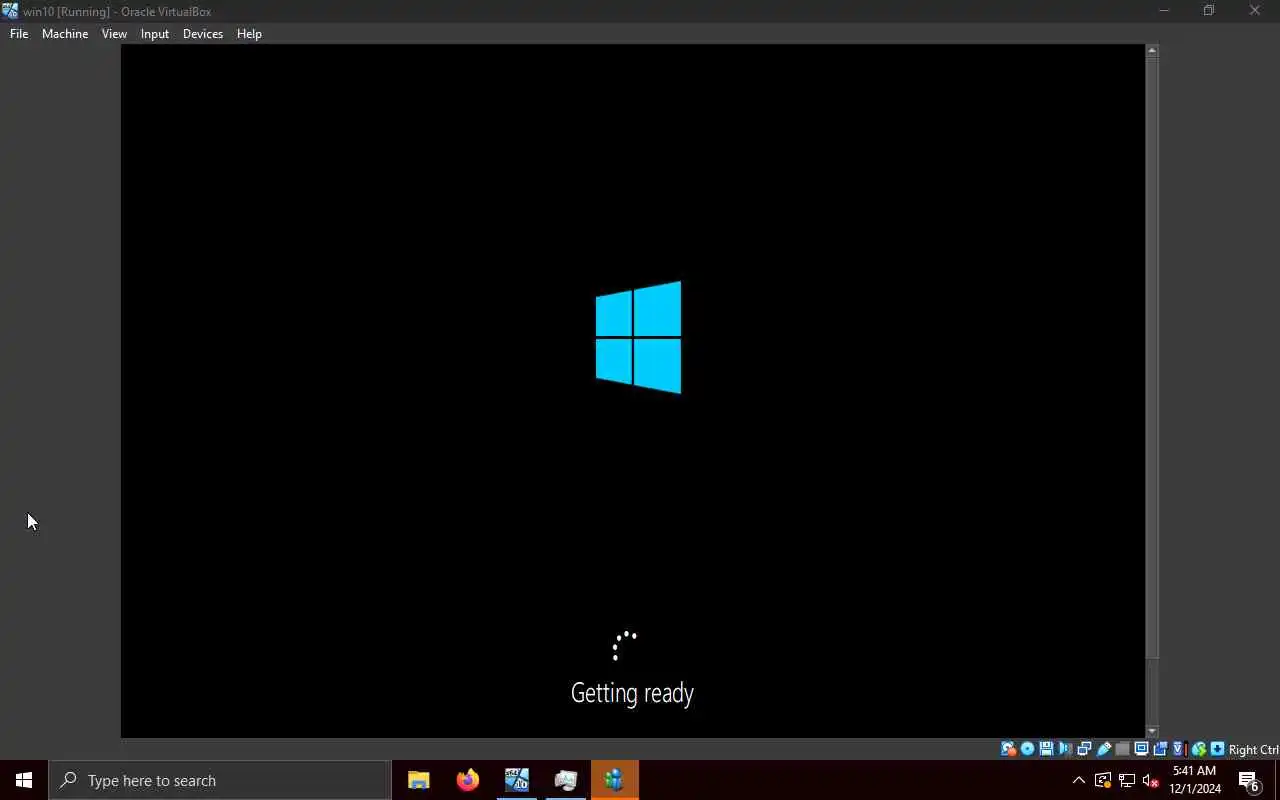Open the Action Center with 6 notifications
This screenshot has height=800, width=1280.
click(1249, 780)
